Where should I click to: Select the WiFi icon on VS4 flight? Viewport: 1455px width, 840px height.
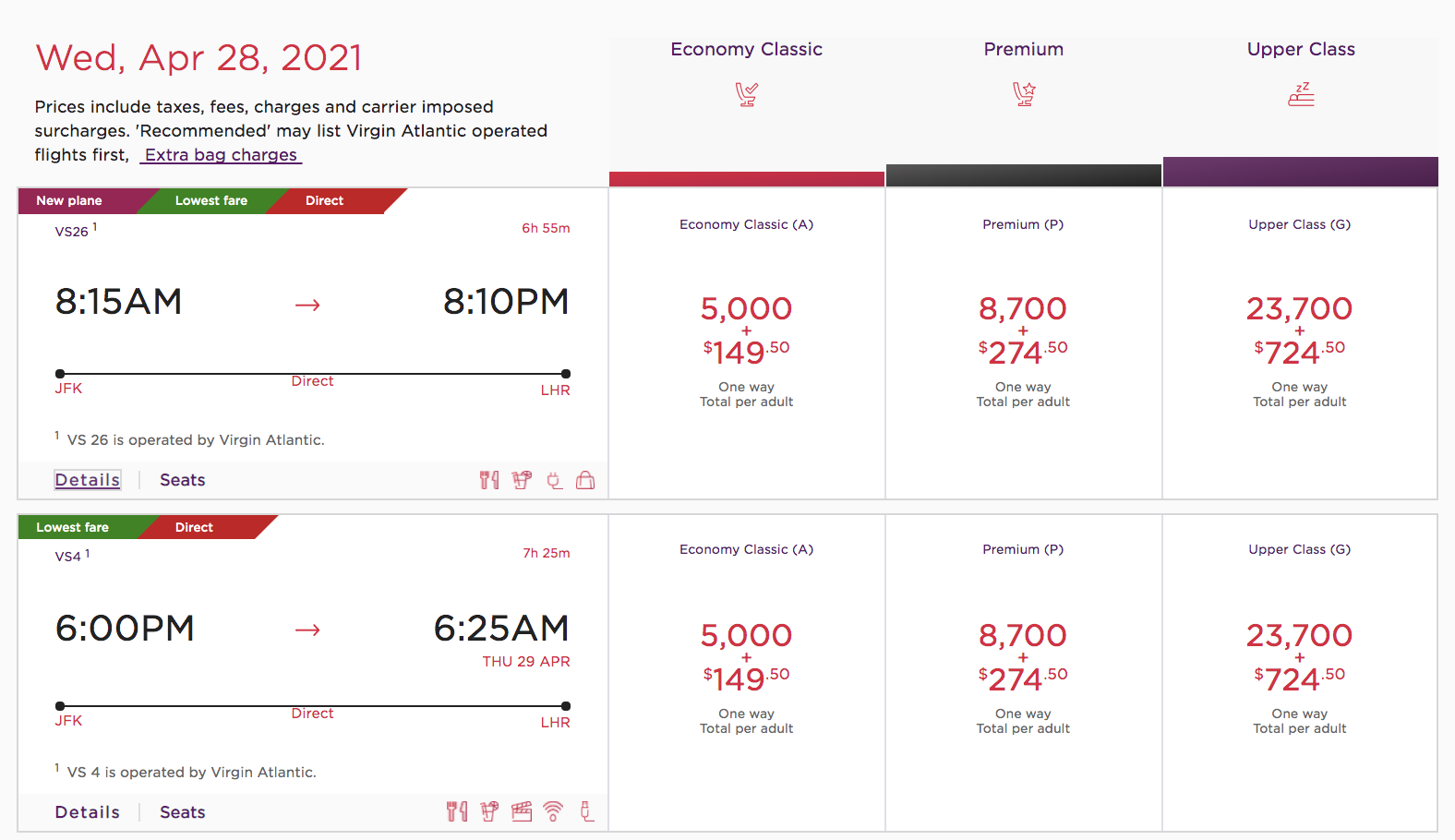553,811
